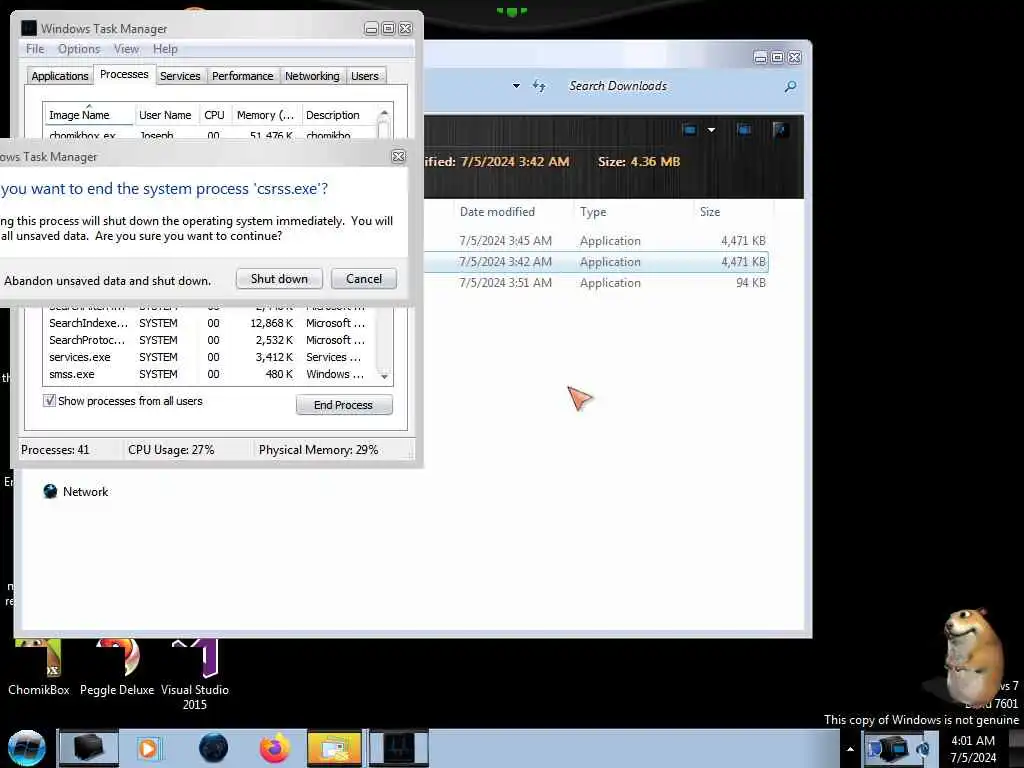Click the Explorer help icon
The height and width of the screenshot is (768, 1024).
[780, 129]
